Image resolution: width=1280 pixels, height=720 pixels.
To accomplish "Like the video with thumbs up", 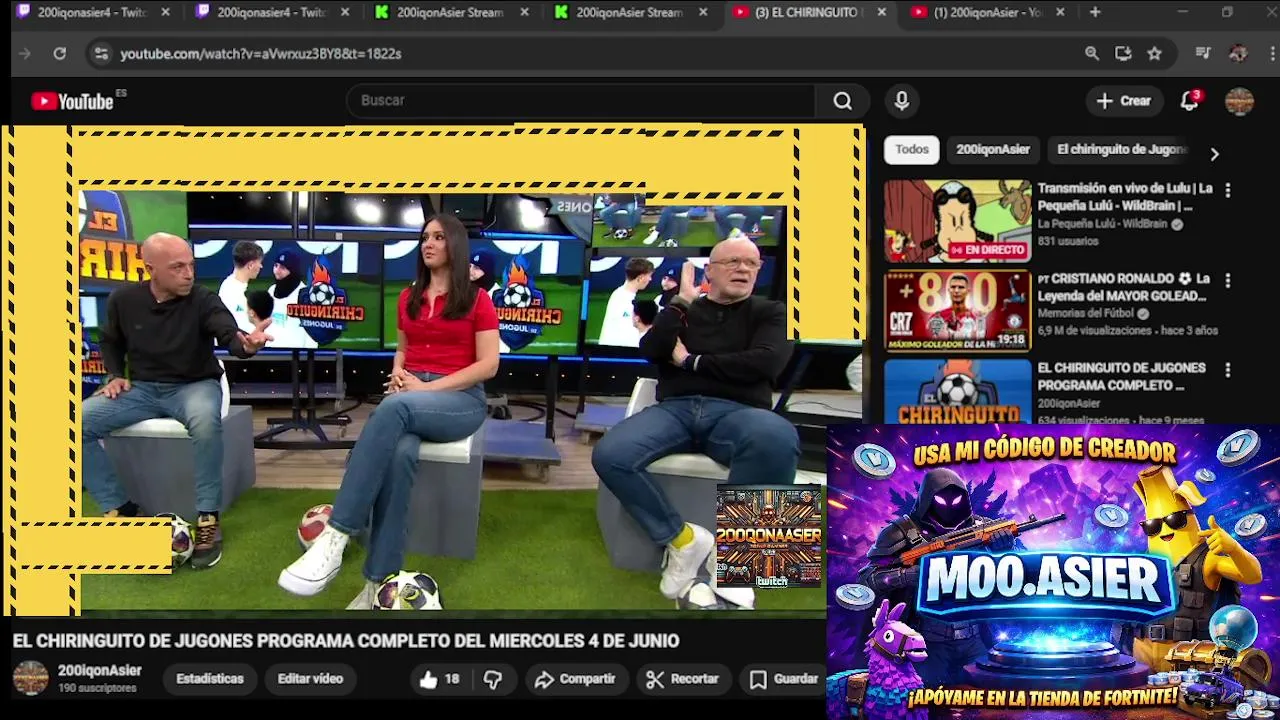I will click(439, 679).
